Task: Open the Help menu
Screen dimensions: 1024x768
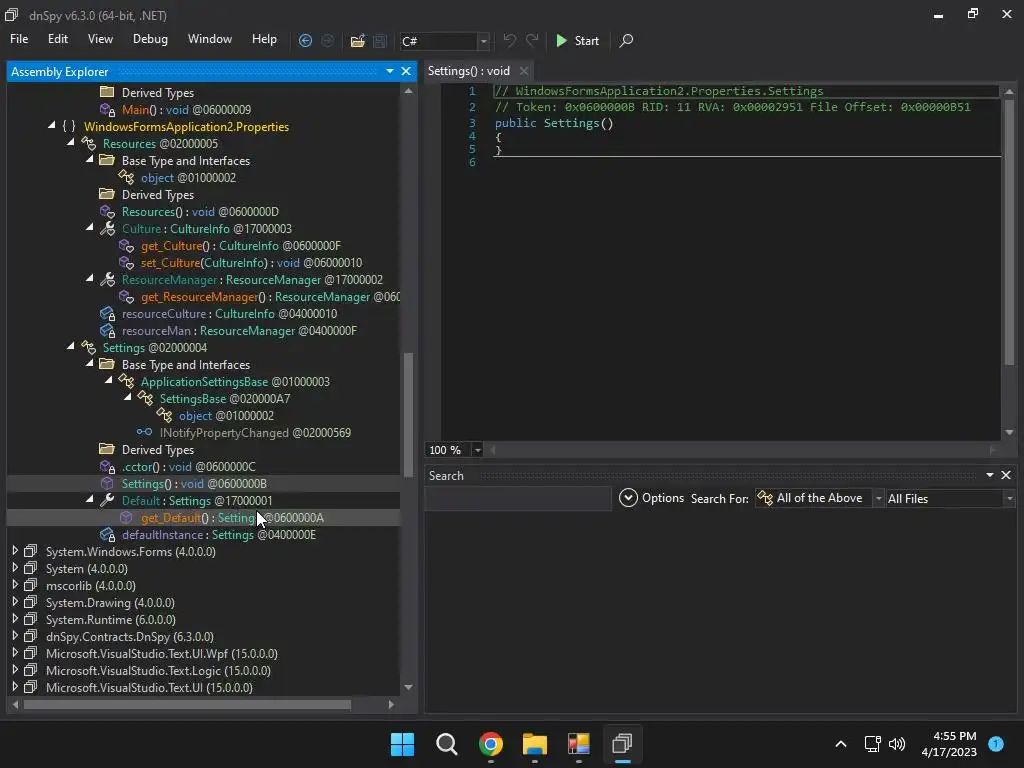Action: coord(264,39)
